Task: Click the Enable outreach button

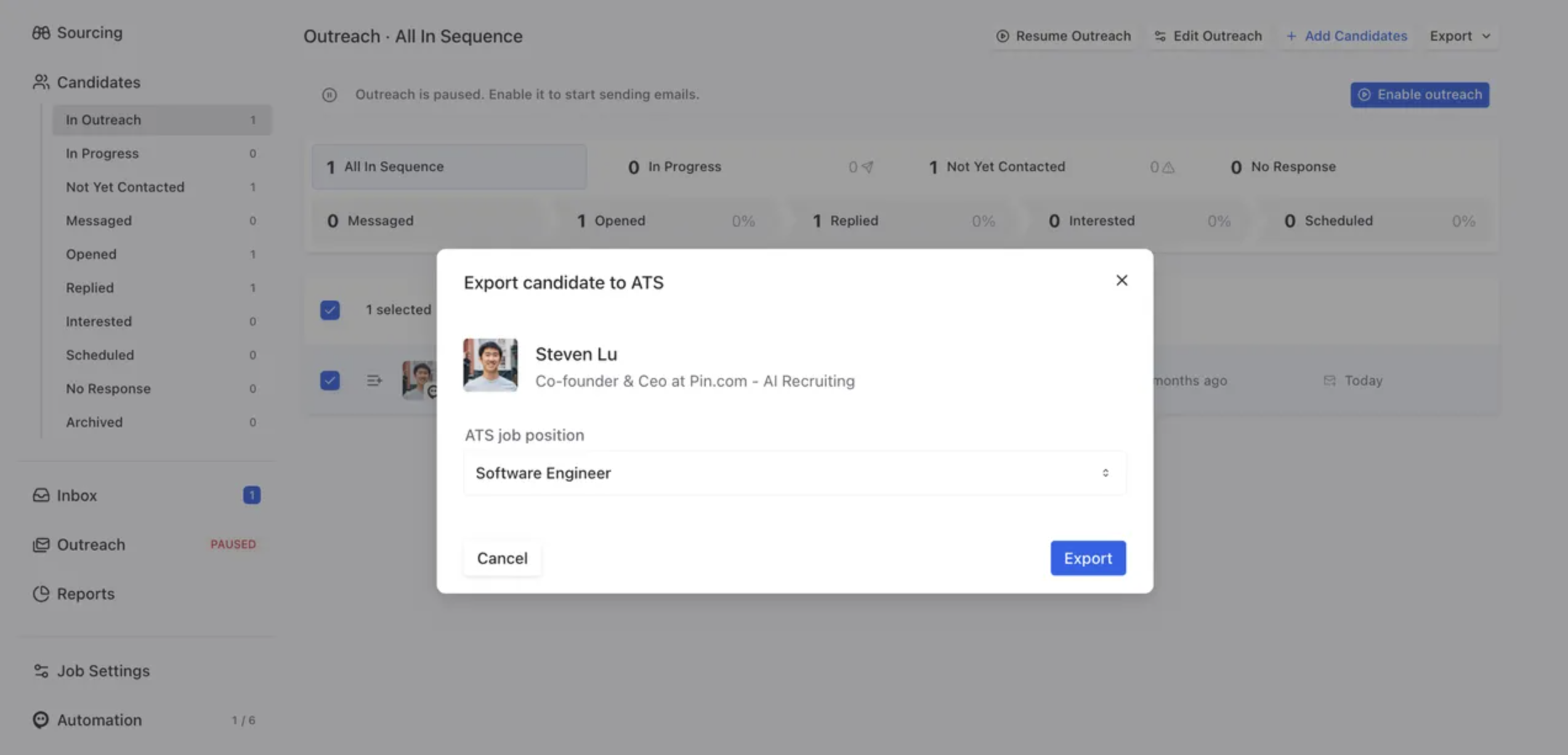Action: click(x=1420, y=95)
